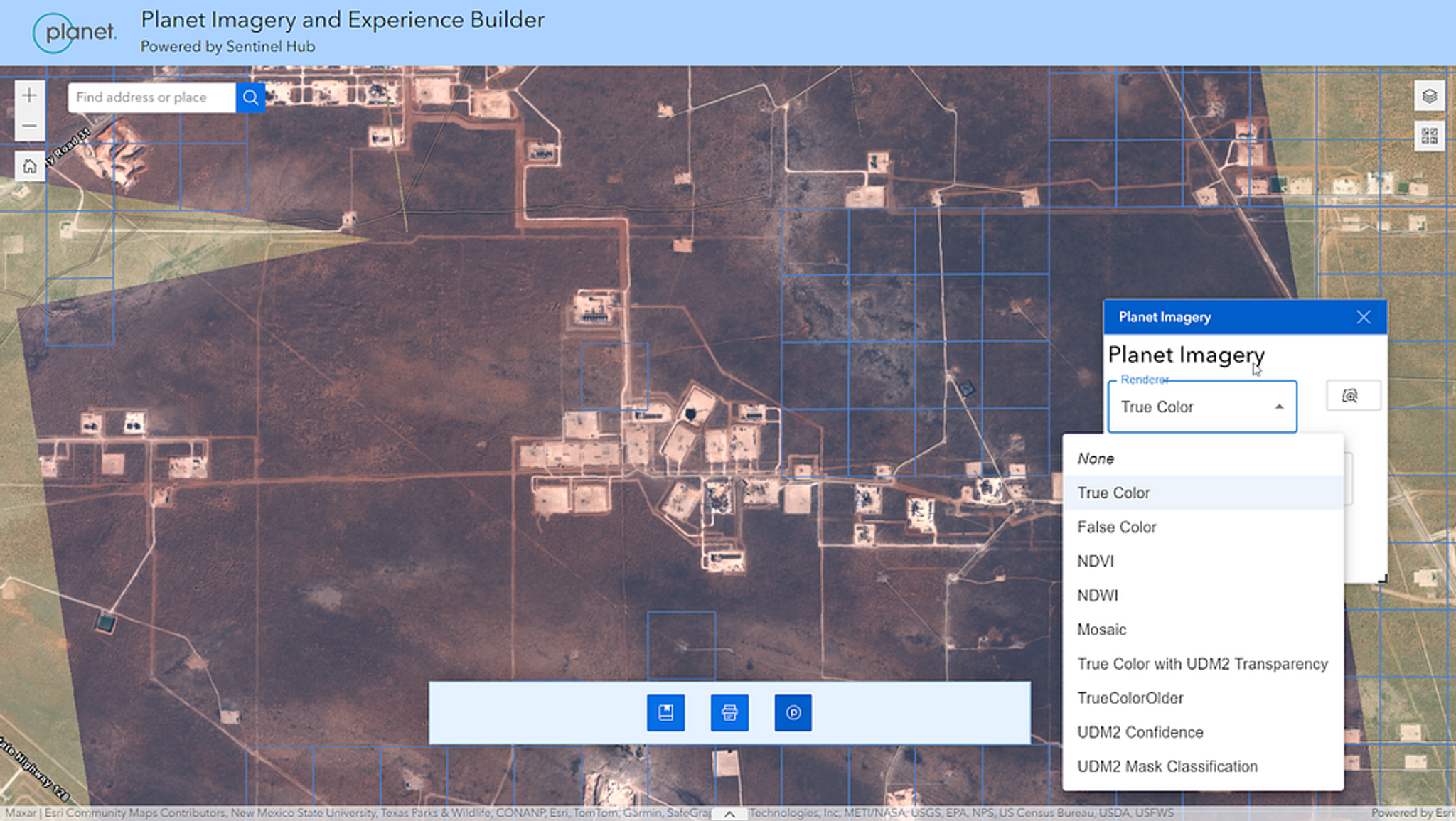
Task: Open the map layers widget
Action: click(1429, 96)
